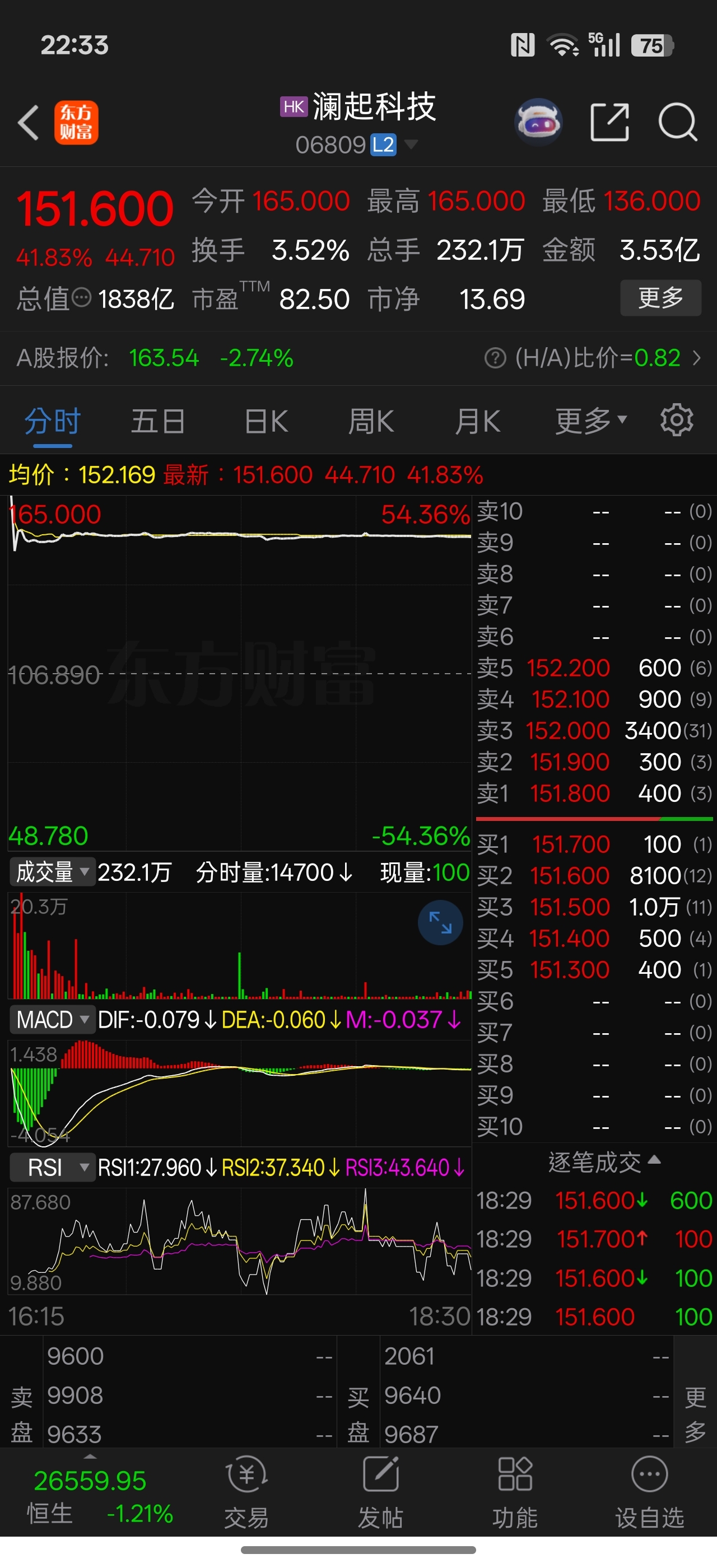Tap the status bar Wi-Fi icon
This screenshot has height=1568, width=717.
pos(563,45)
